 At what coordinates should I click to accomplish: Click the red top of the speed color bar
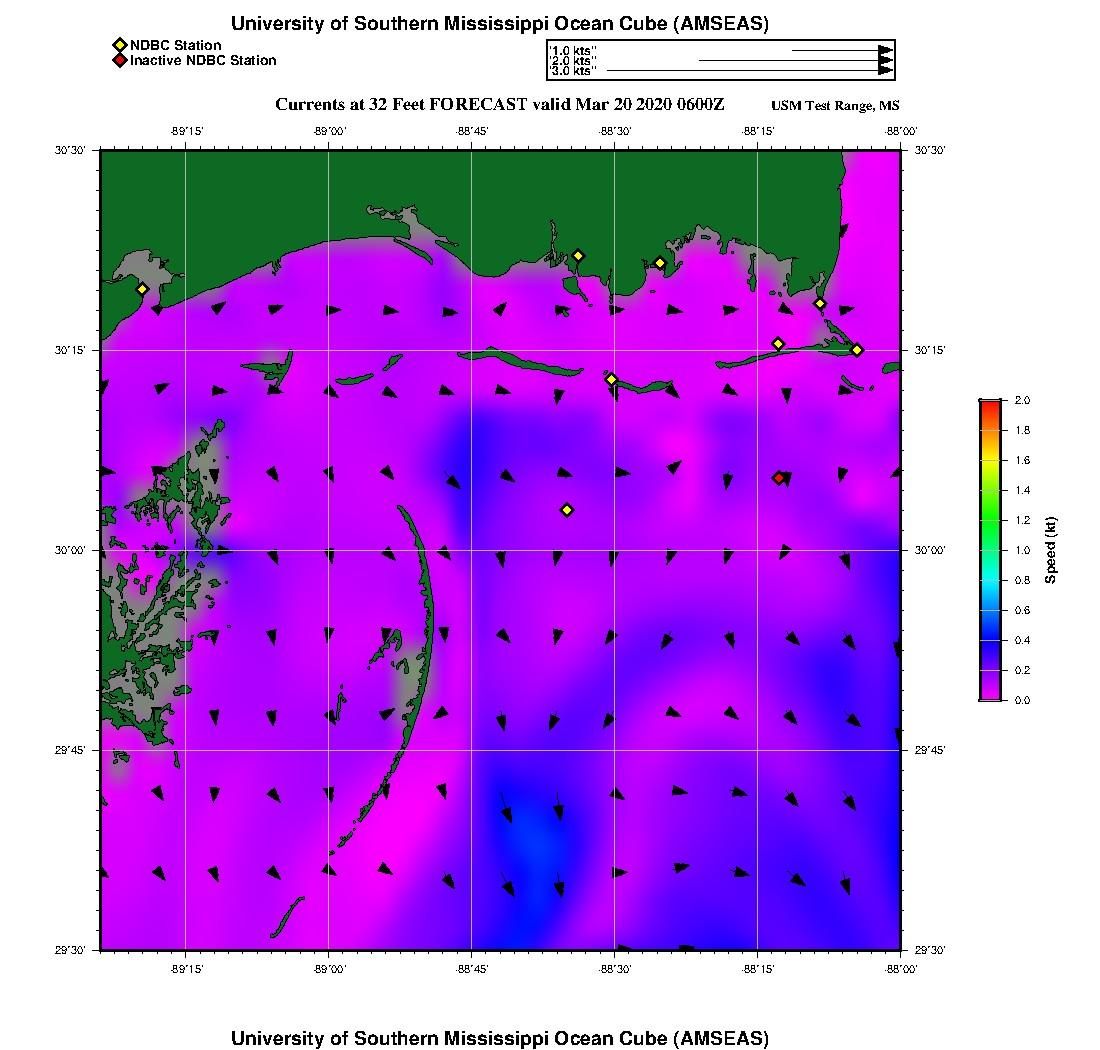pos(990,404)
